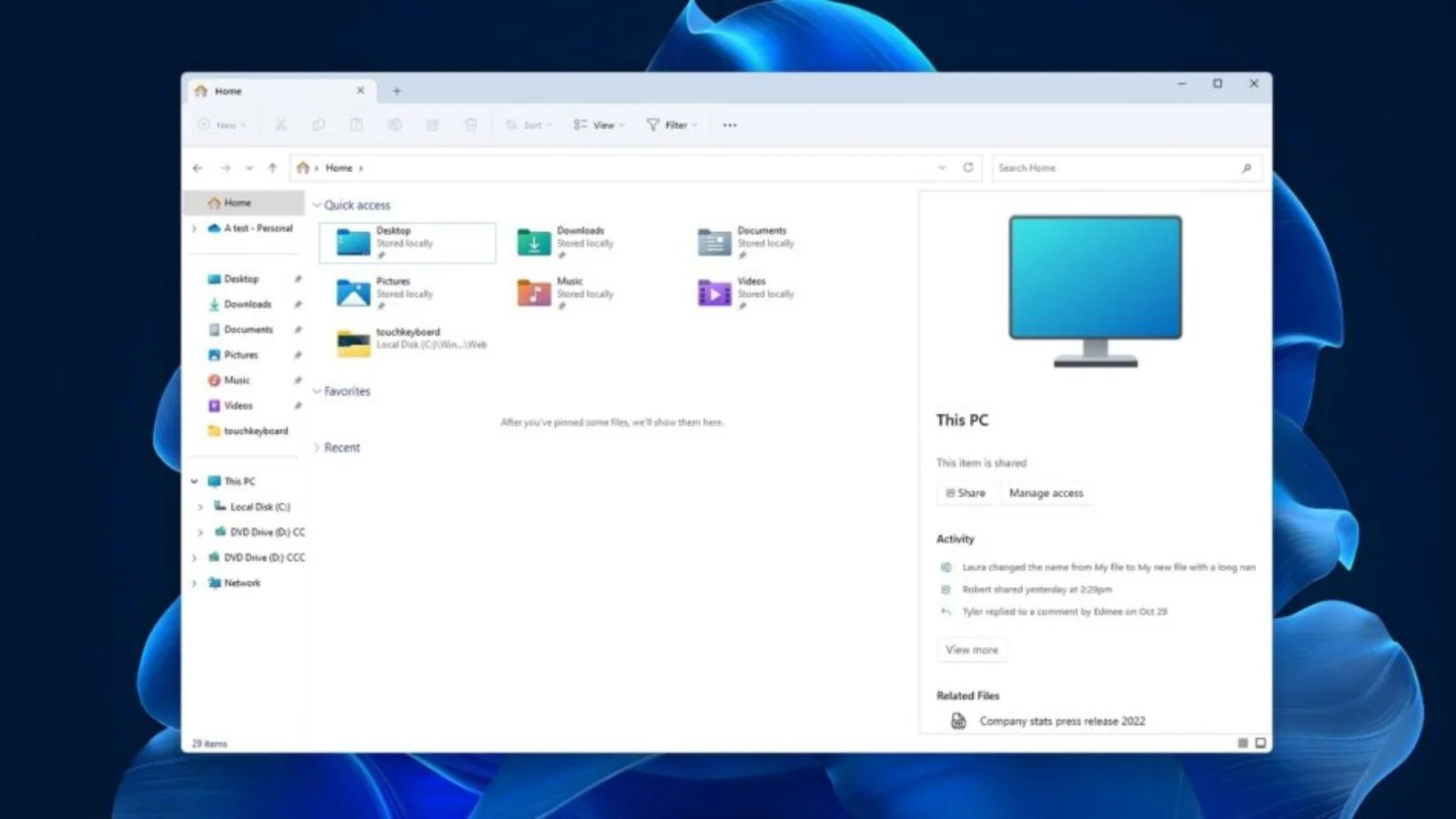Switch to large thumbnails view in status bar

point(1260,743)
